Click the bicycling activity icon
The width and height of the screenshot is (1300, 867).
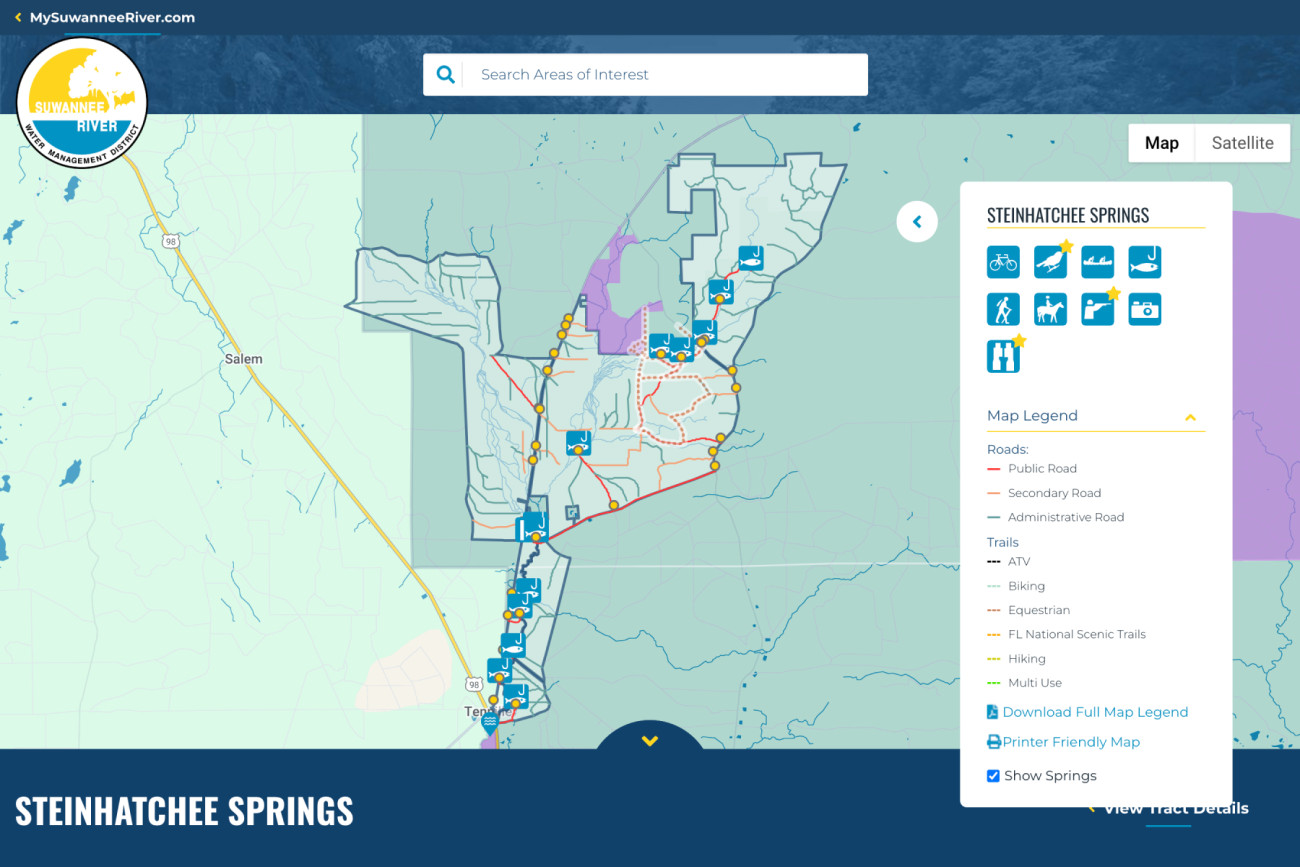coord(1003,262)
